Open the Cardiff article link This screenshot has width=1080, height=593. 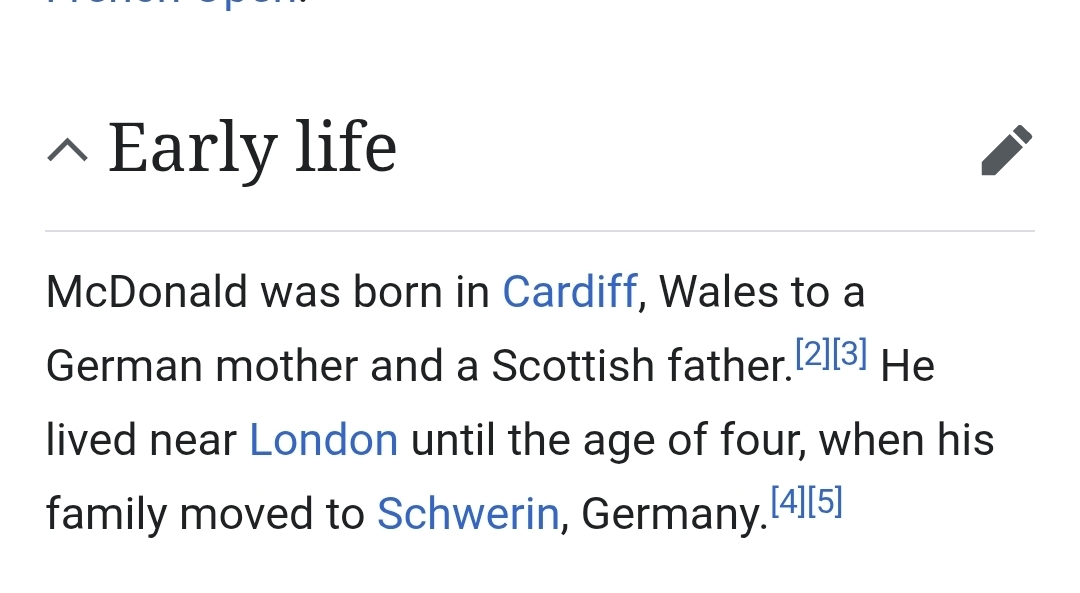[570, 291]
